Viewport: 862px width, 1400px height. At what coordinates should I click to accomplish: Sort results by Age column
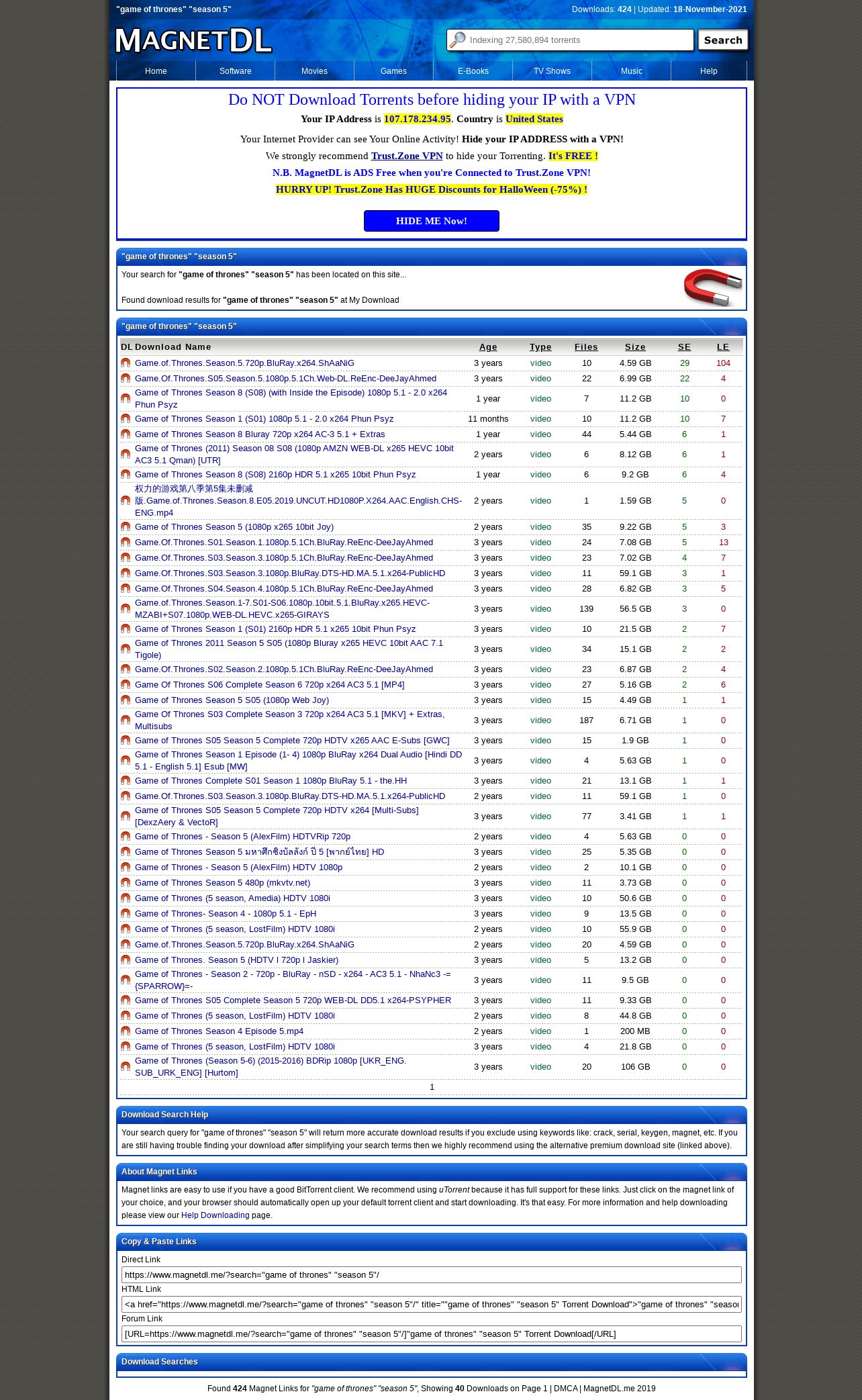[488, 347]
